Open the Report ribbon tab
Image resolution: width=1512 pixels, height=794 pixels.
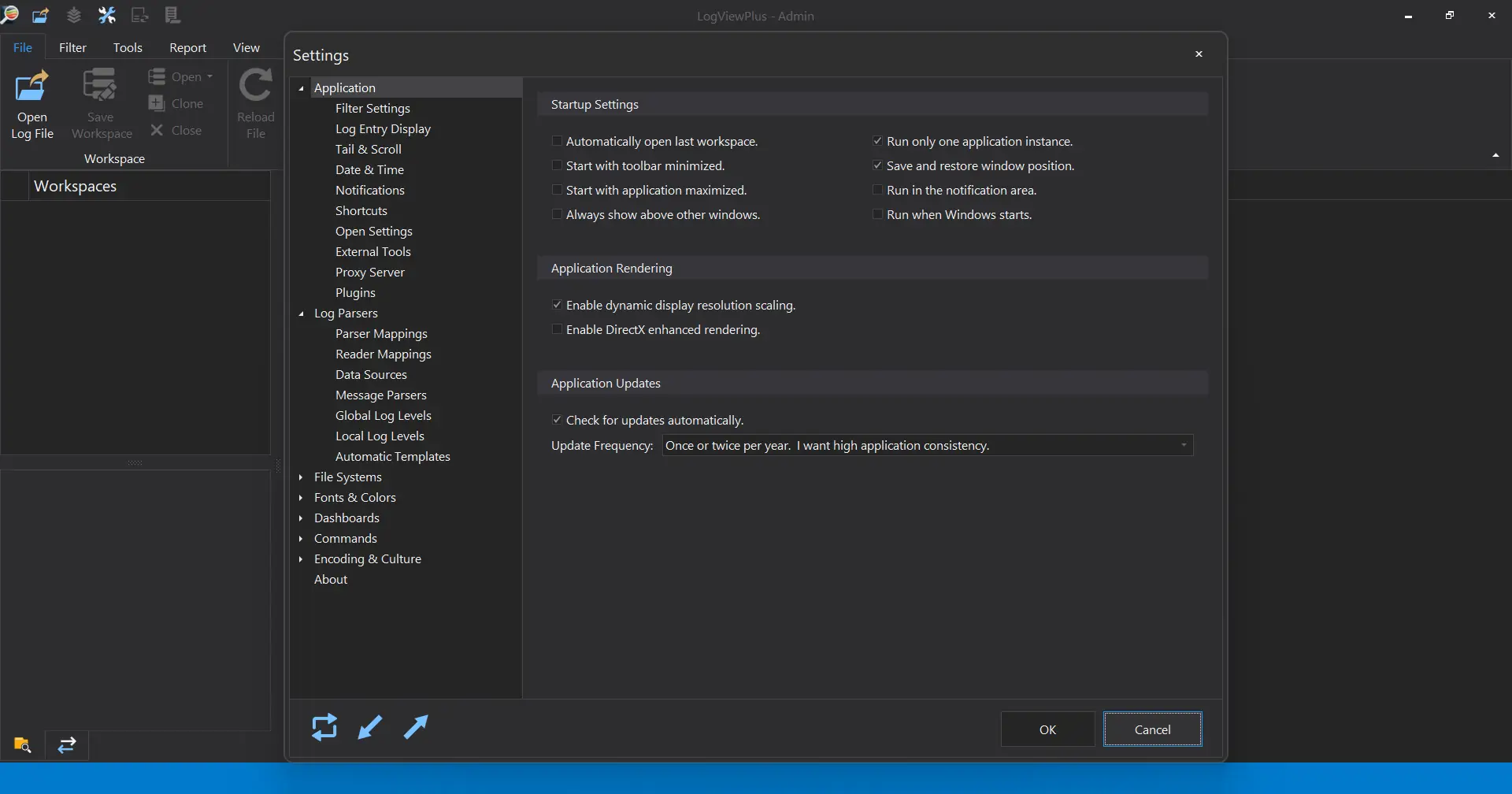187,47
